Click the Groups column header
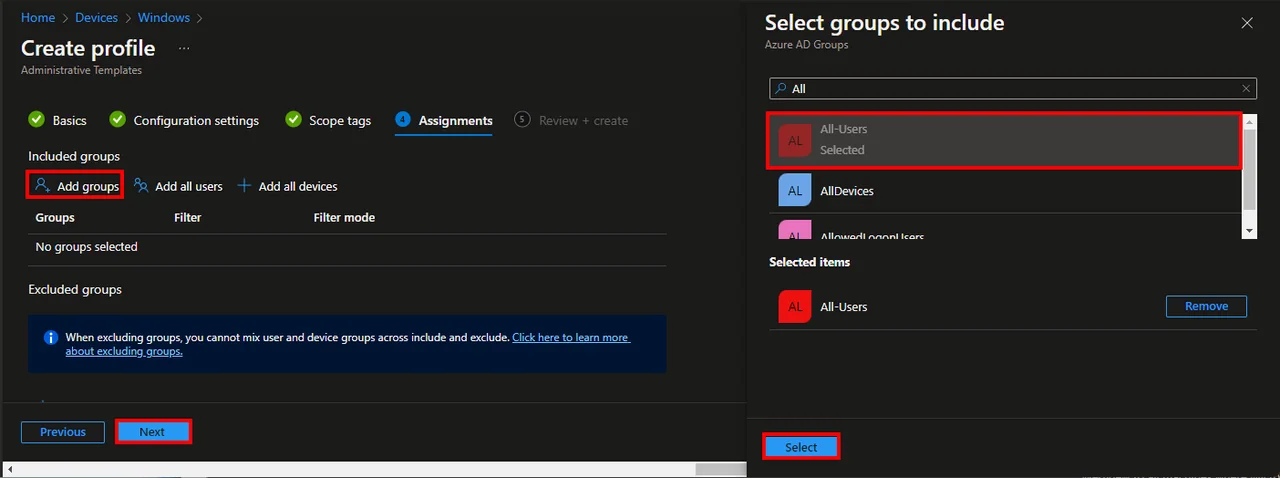The image size is (1280, 478). coord(55,217)
